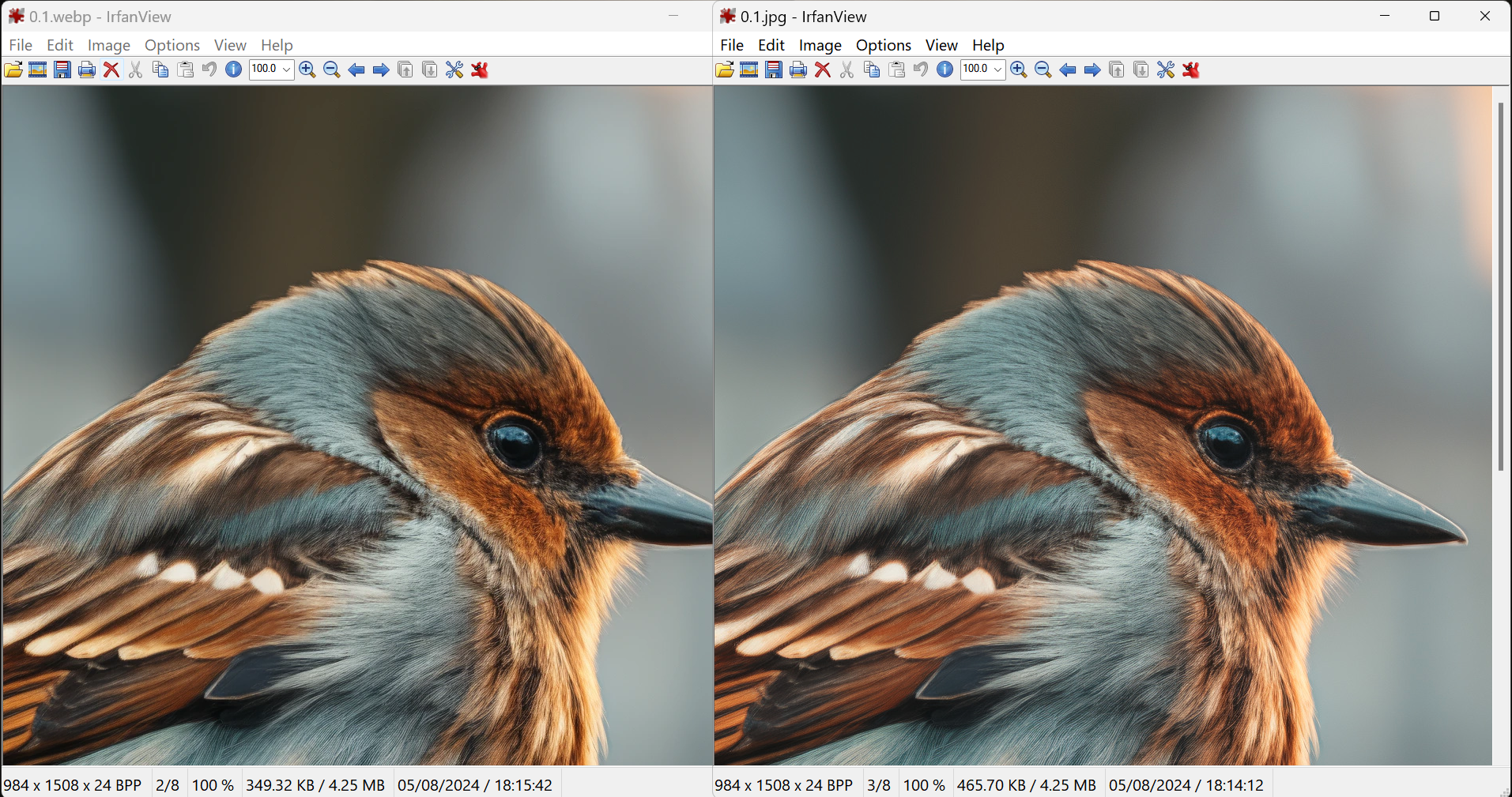Open the Options menu in webp window

click(x=172, y=45)
